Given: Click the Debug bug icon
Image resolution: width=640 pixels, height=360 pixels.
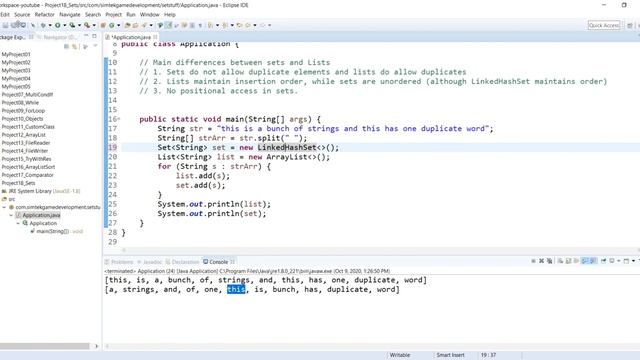Looking at the screenshot, I should coord(43,25).
